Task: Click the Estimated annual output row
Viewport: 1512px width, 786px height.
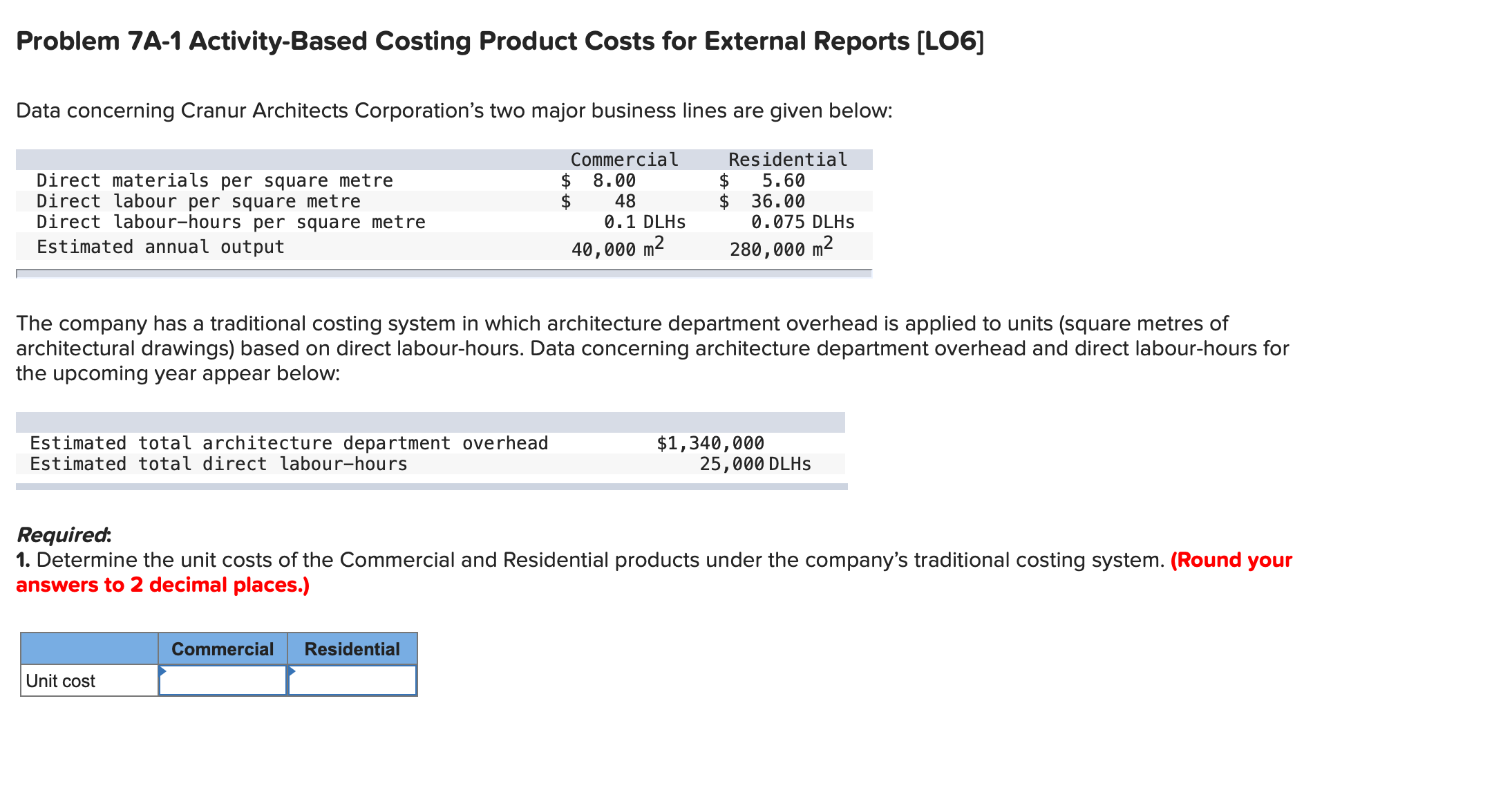Action: point(160,247)
